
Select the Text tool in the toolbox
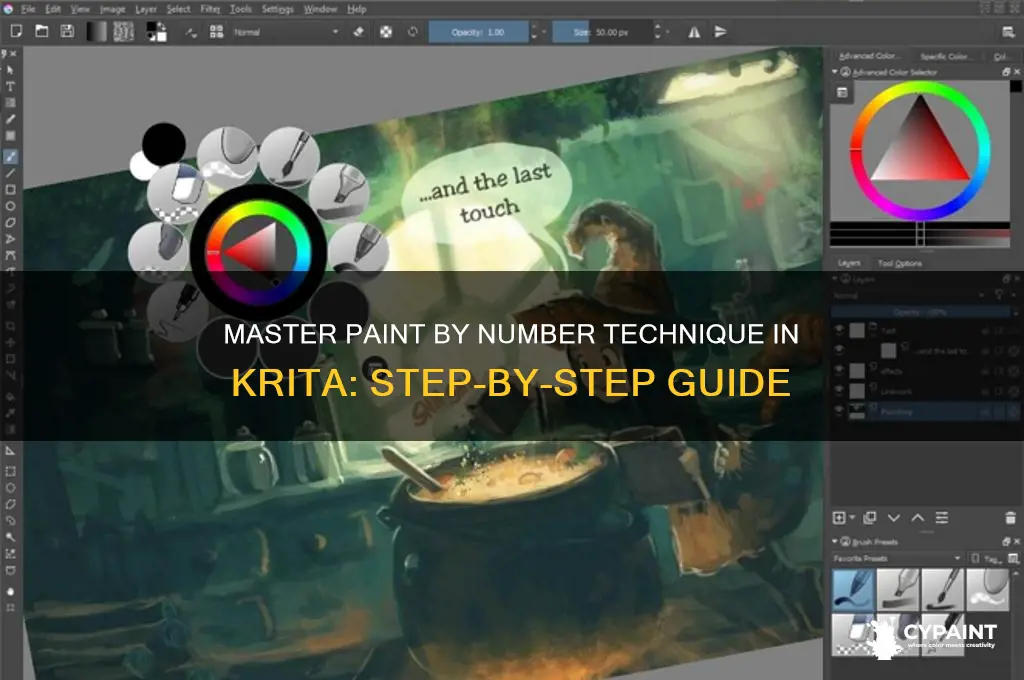(x=10, y=86)
